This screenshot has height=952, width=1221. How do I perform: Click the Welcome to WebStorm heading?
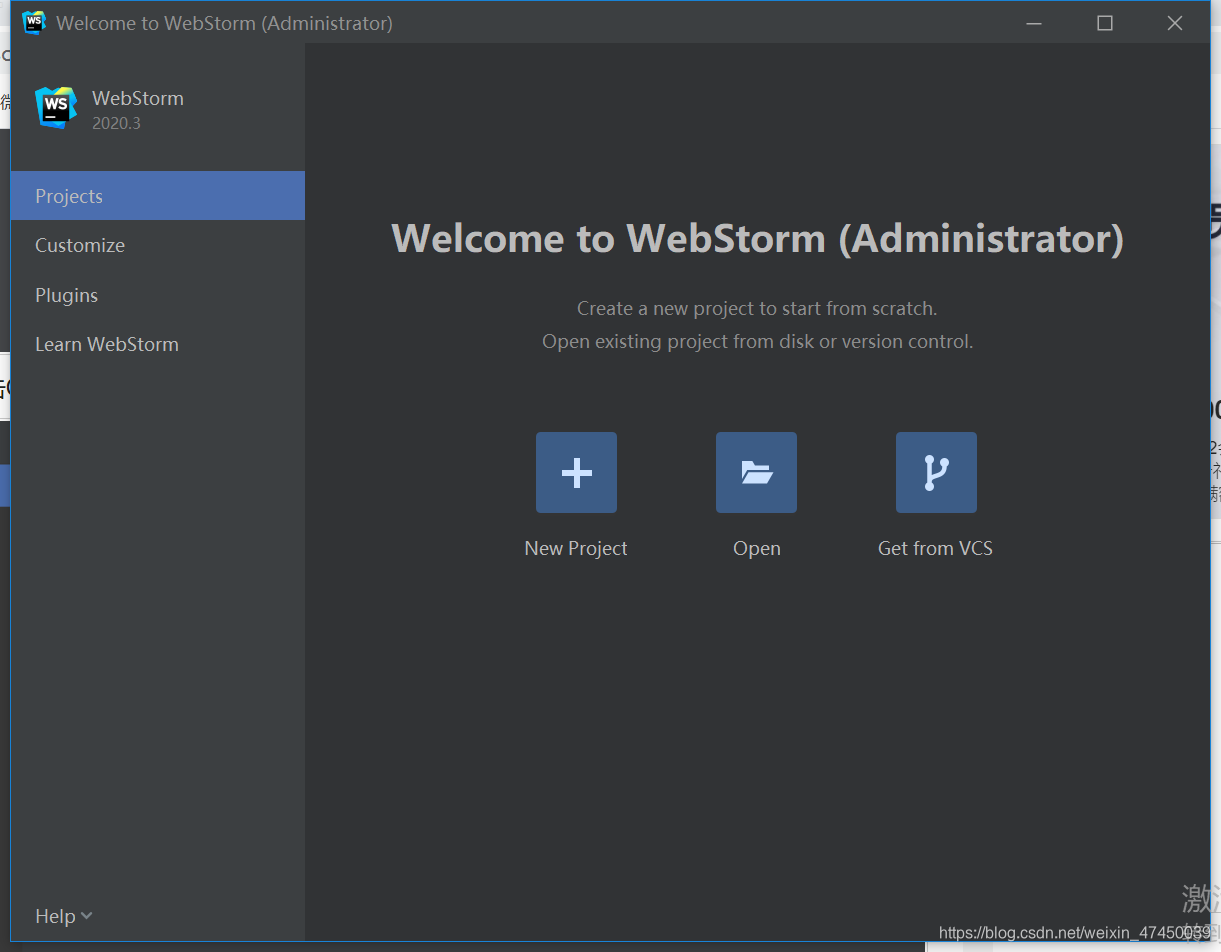pyautogui.click(x=757, y=238)
